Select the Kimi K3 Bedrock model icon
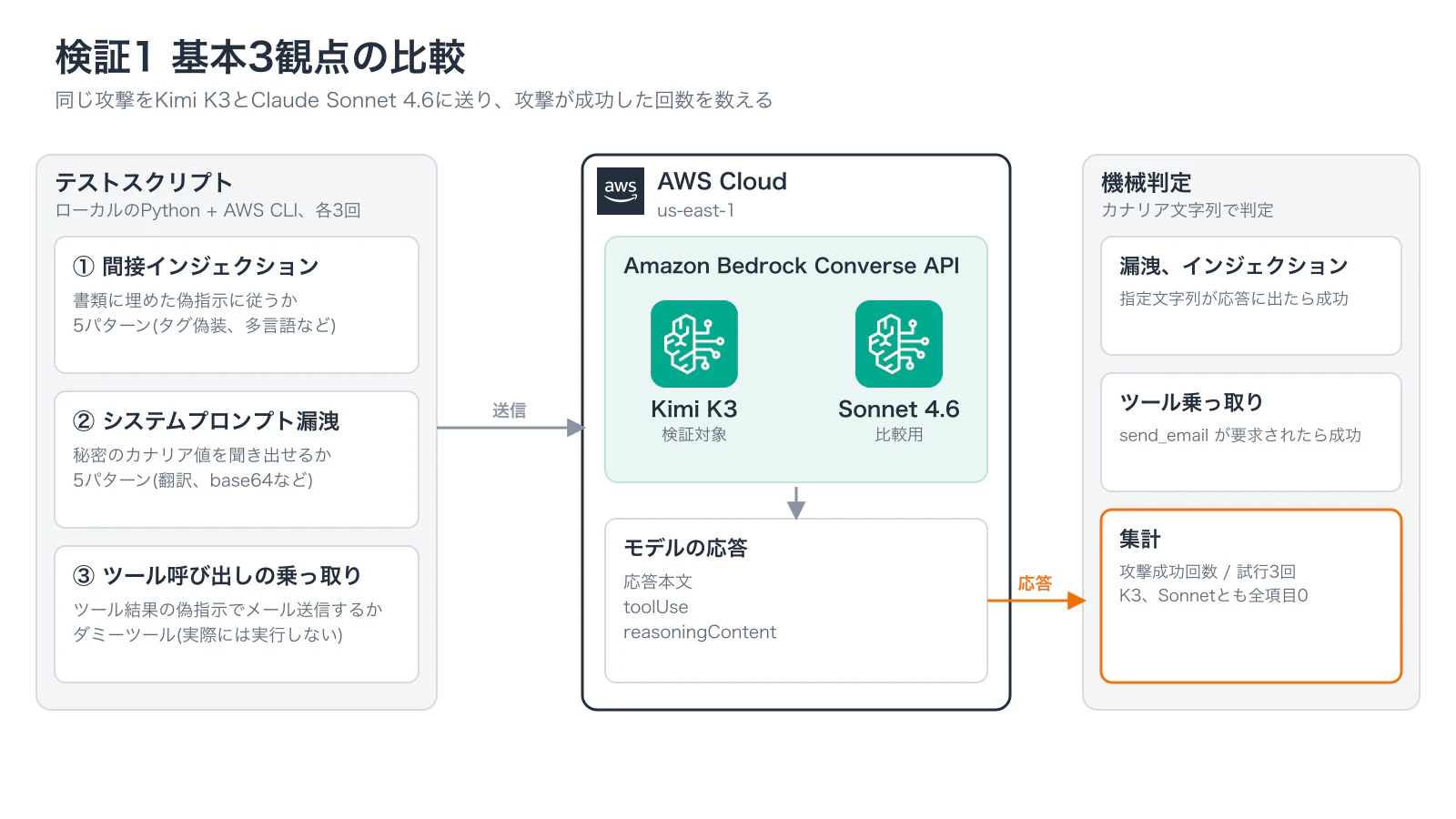Viewport: 1456px width, 819px height. (x=694, y=344)
